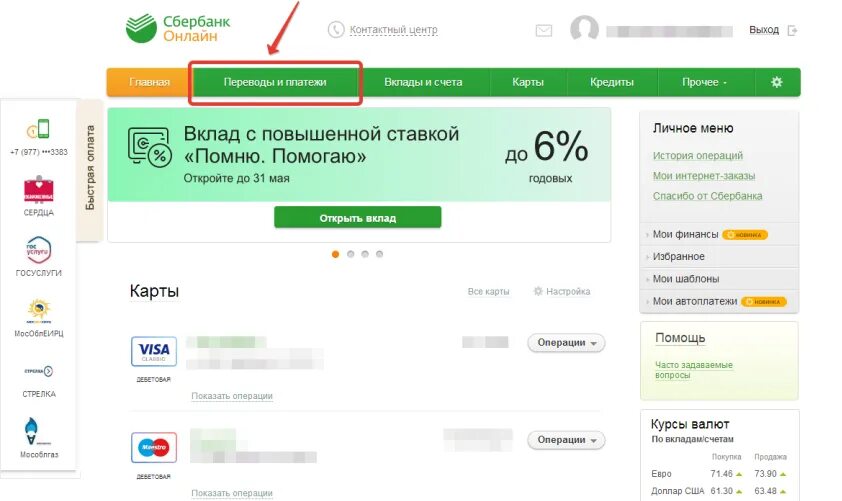Click the Доллар США exchange rate row
Image resolution: width=842 pixels, height=501 pixels.
pyautogui.click(x=719, y=491)
